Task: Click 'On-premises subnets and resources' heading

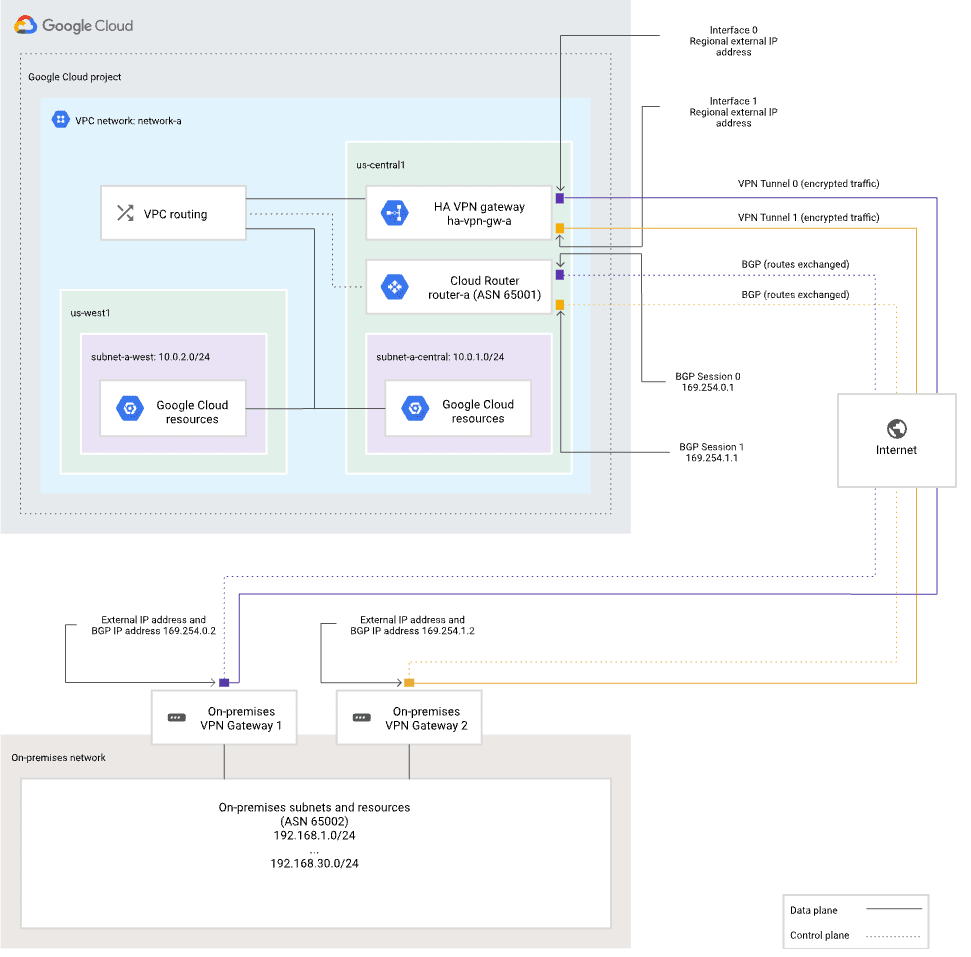Action: [314, 807]
